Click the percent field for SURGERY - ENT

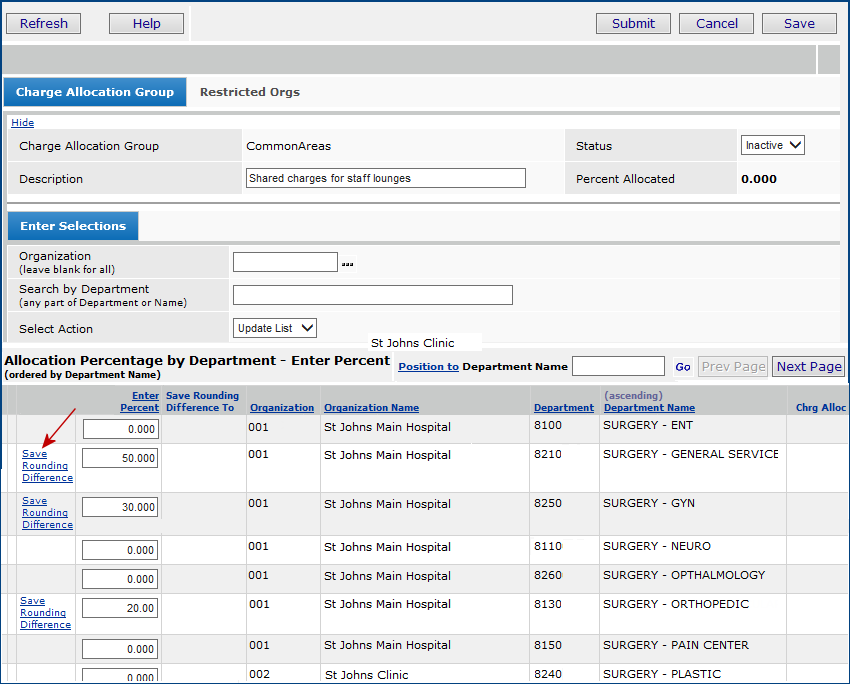tap(121, 429)
